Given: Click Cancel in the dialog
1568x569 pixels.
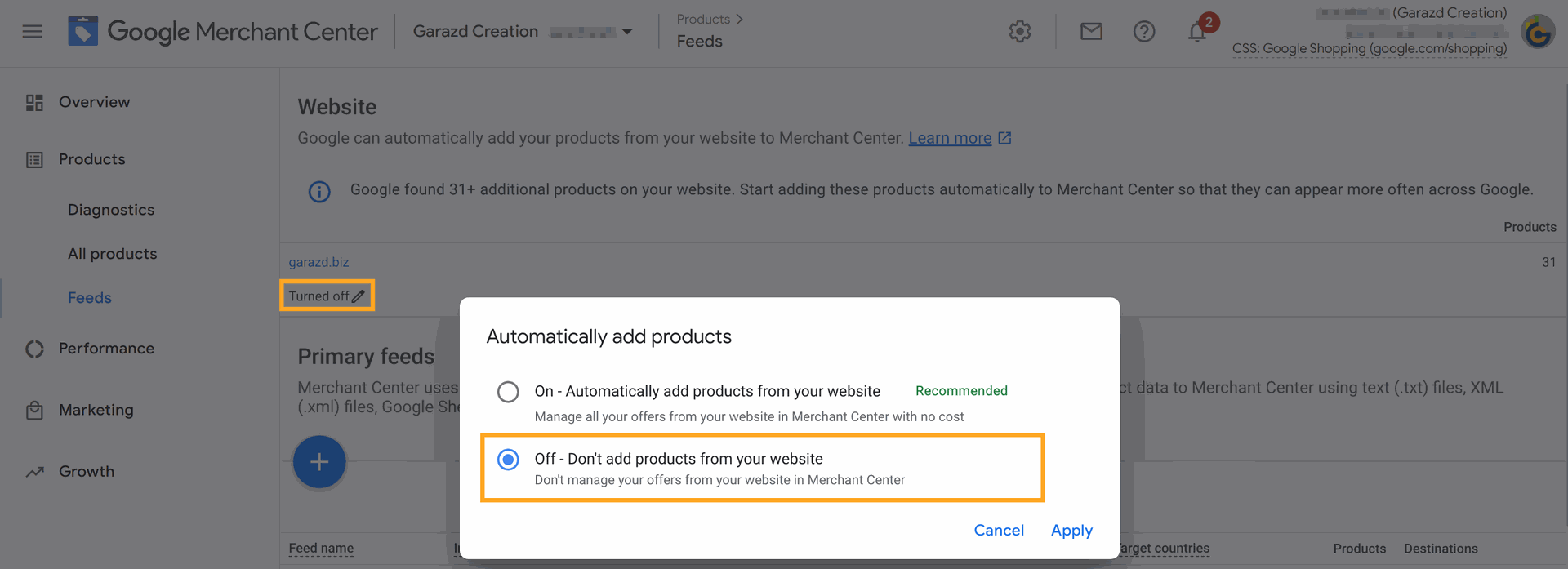Looking at the screenshot, I should (999, 531).
